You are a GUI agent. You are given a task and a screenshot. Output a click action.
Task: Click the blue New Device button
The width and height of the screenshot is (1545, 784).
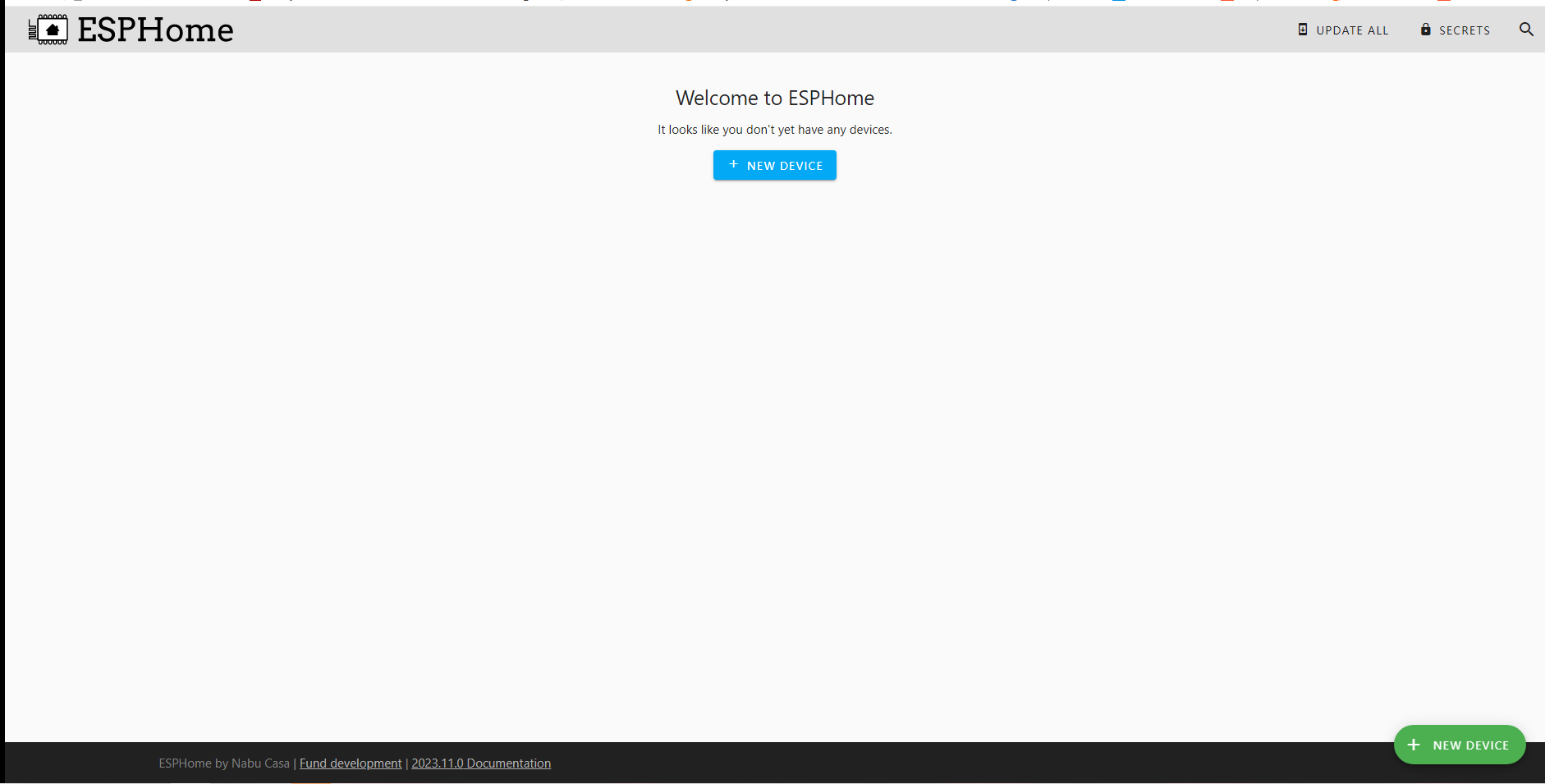[x=775, y=165]
